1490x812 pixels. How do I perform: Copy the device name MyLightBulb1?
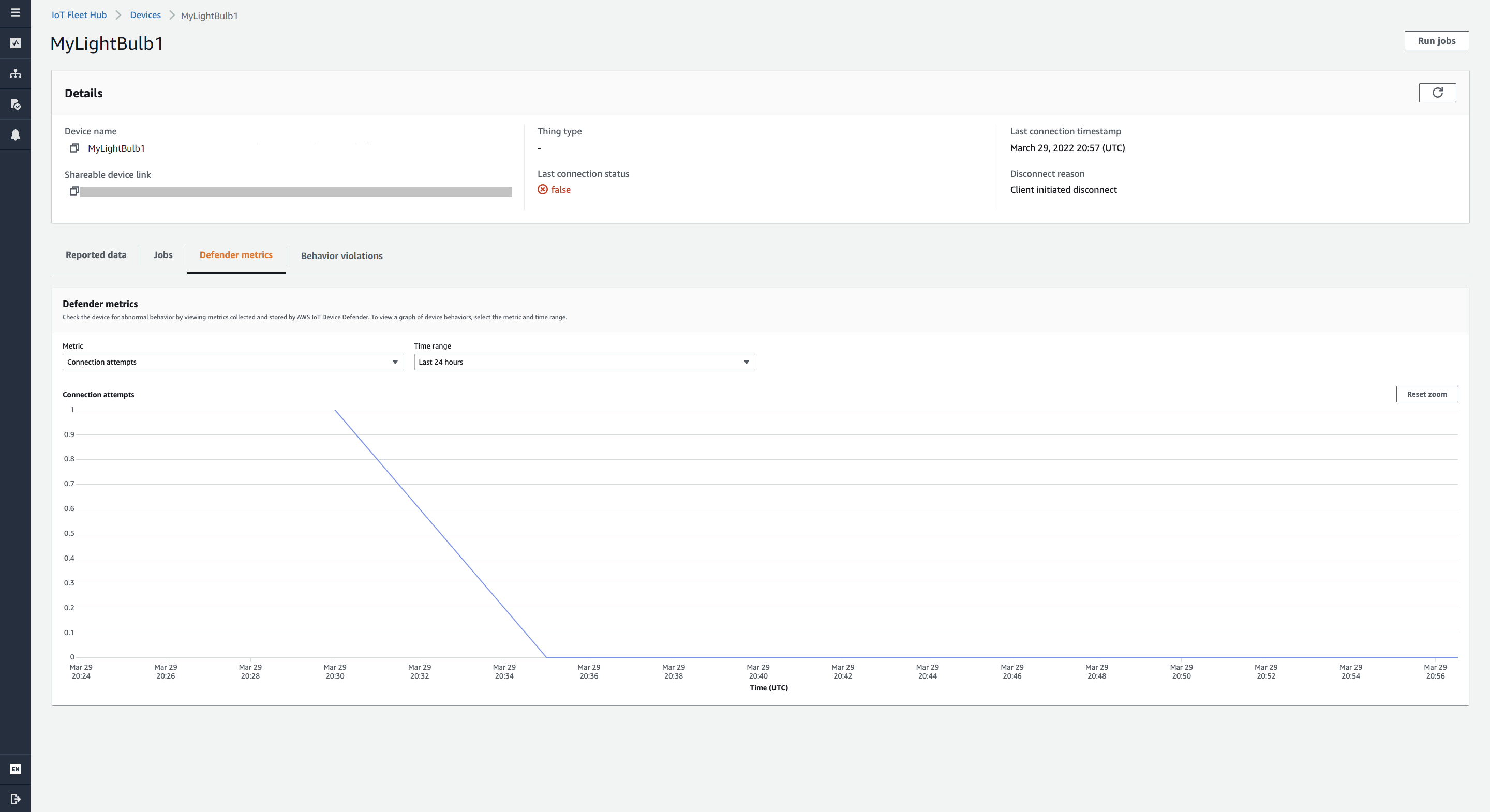pyautogui.click(x=74, y=148)
